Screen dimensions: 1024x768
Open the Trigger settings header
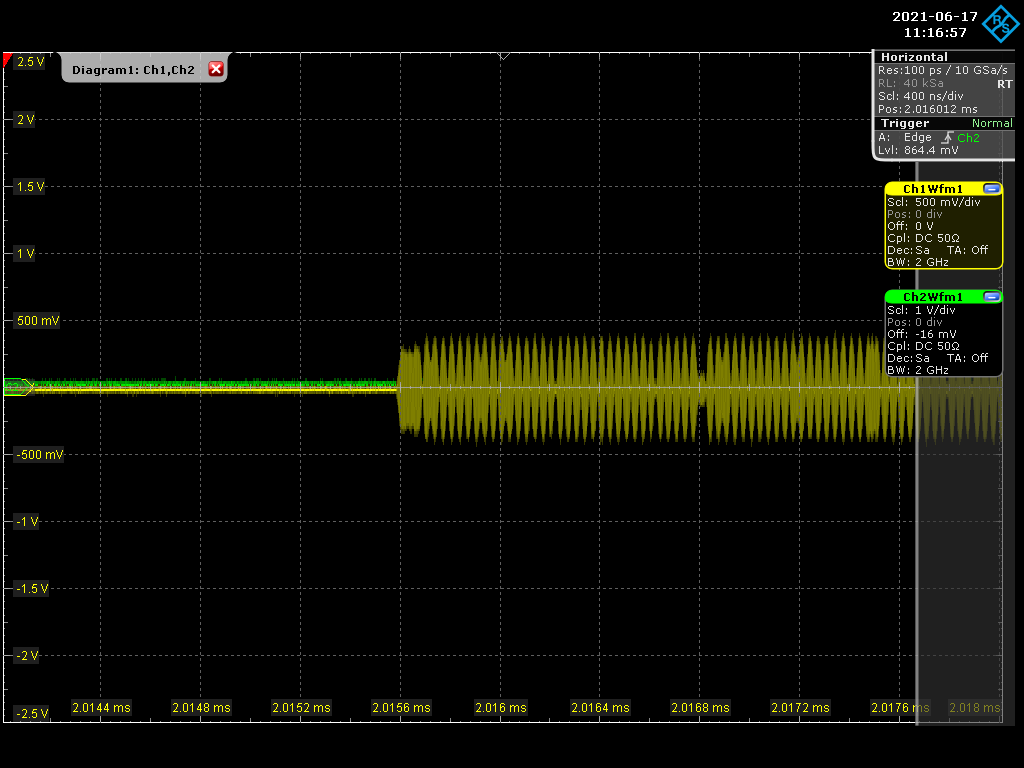(904, 123)
